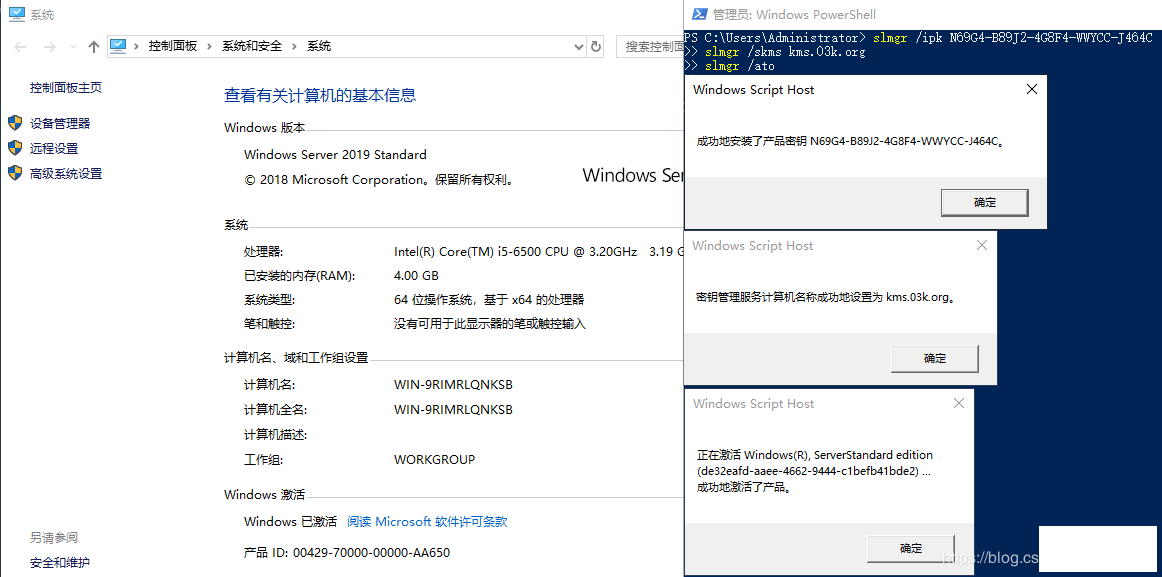Click the PowerShell window title bar
The height and width of the screenshot is (577, 1162).
[923, 14]
